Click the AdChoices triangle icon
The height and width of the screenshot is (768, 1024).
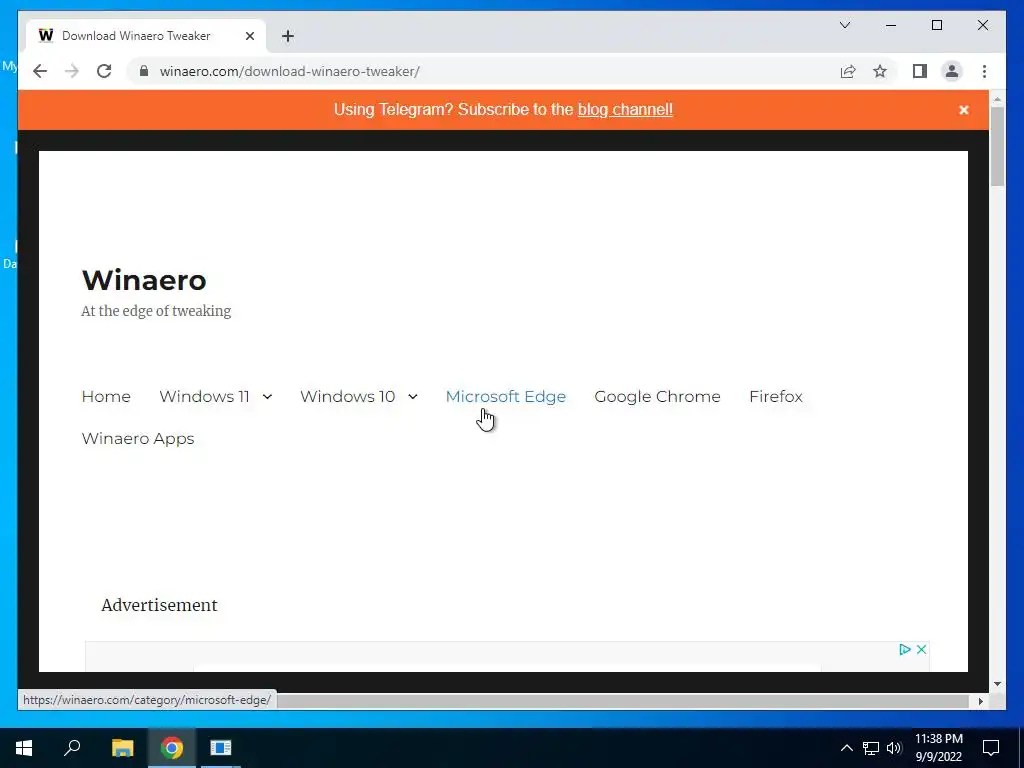(x=904, y=649)
